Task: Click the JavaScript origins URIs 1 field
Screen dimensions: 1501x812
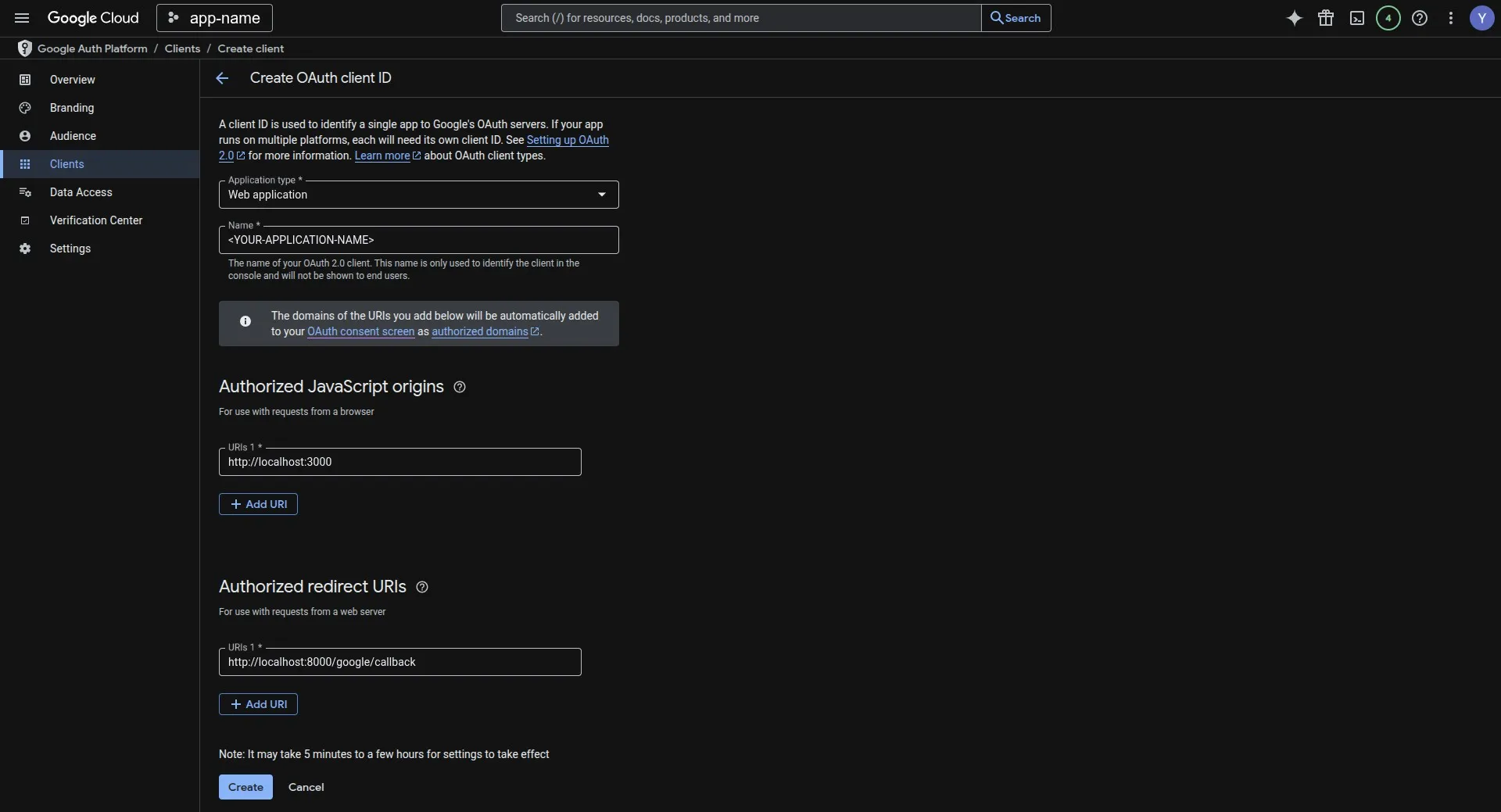Action: click(x=400, y=462)
